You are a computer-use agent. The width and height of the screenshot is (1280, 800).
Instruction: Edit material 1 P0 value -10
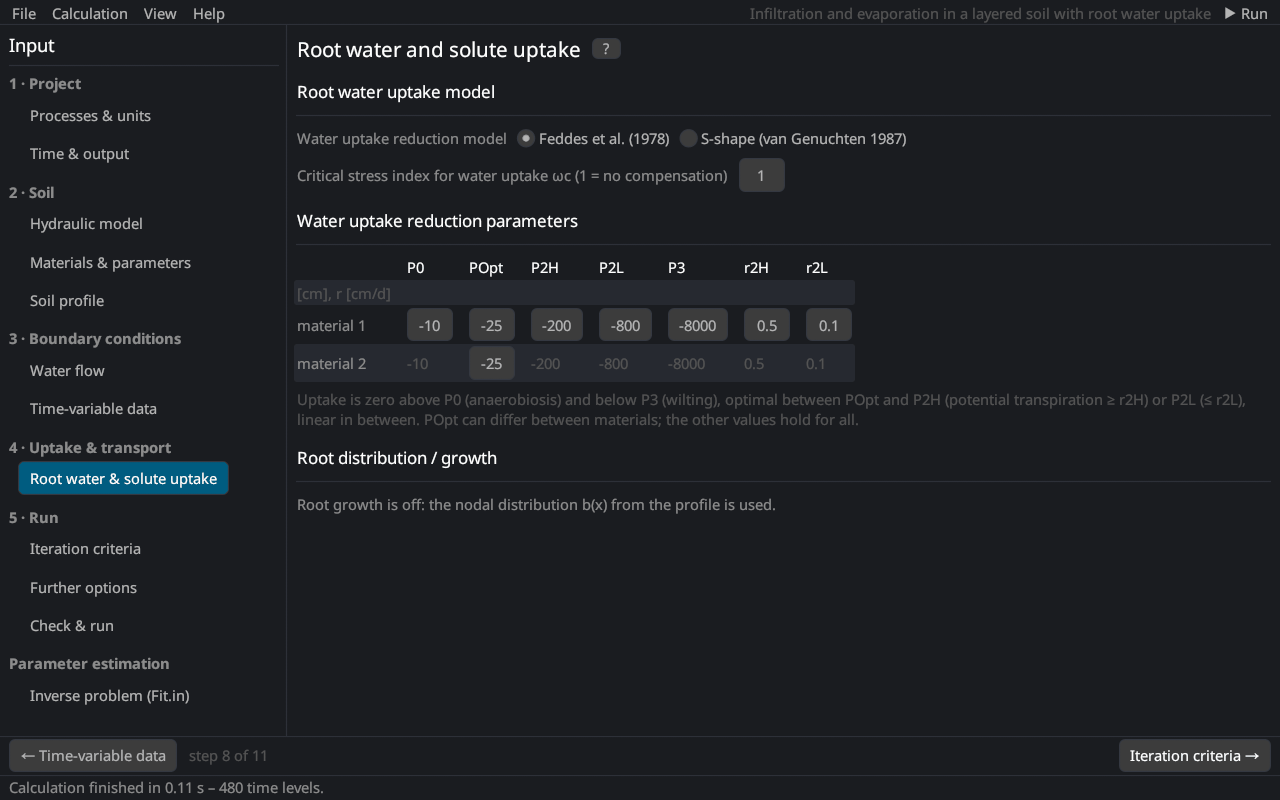pyautogui.click(x=430, y=326)
